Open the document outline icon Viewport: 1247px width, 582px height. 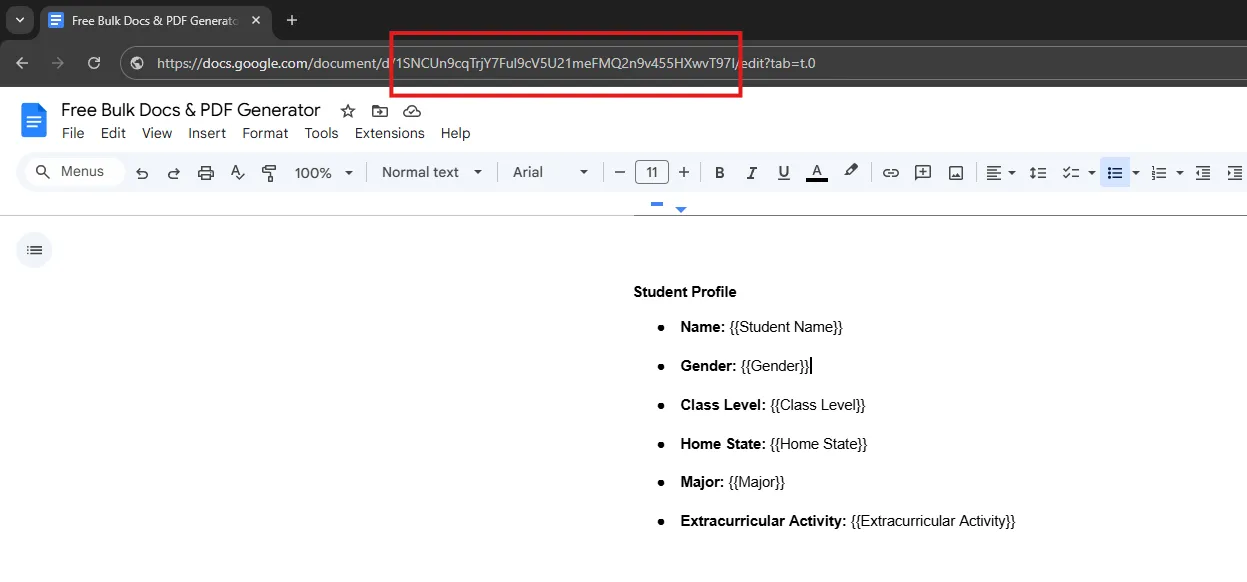[34, 250]
